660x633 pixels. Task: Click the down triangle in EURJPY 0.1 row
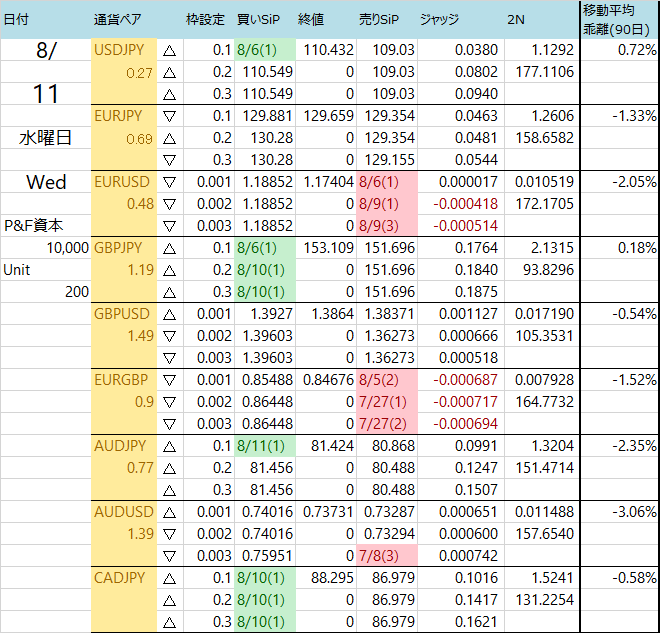click(x=169, y=116)
